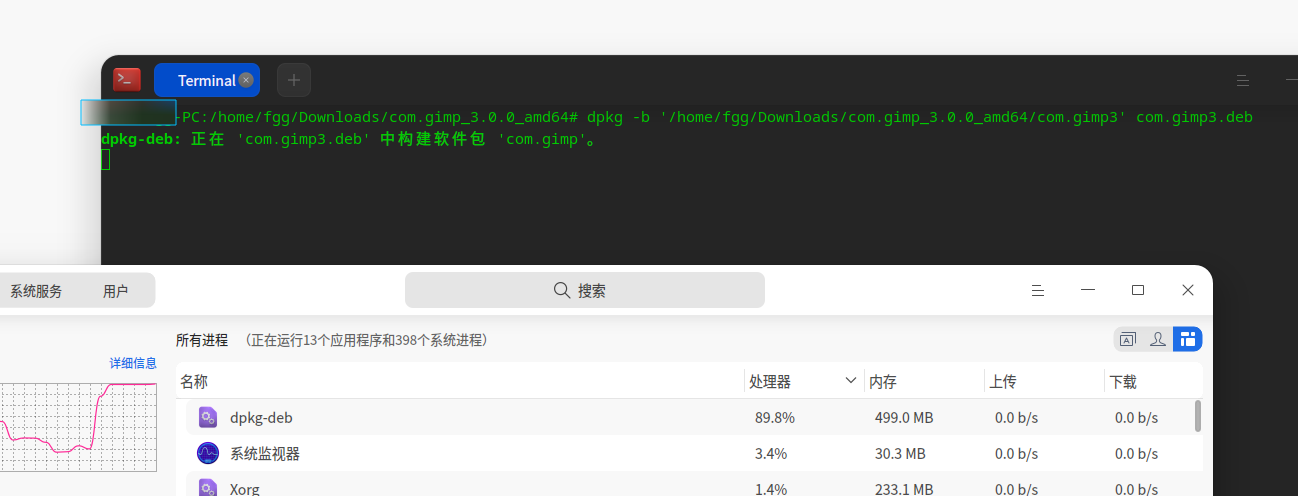The height and width of the screenshot is (496, 1298).
Task: Add a new terminal tab
Action: click(294, 80)
